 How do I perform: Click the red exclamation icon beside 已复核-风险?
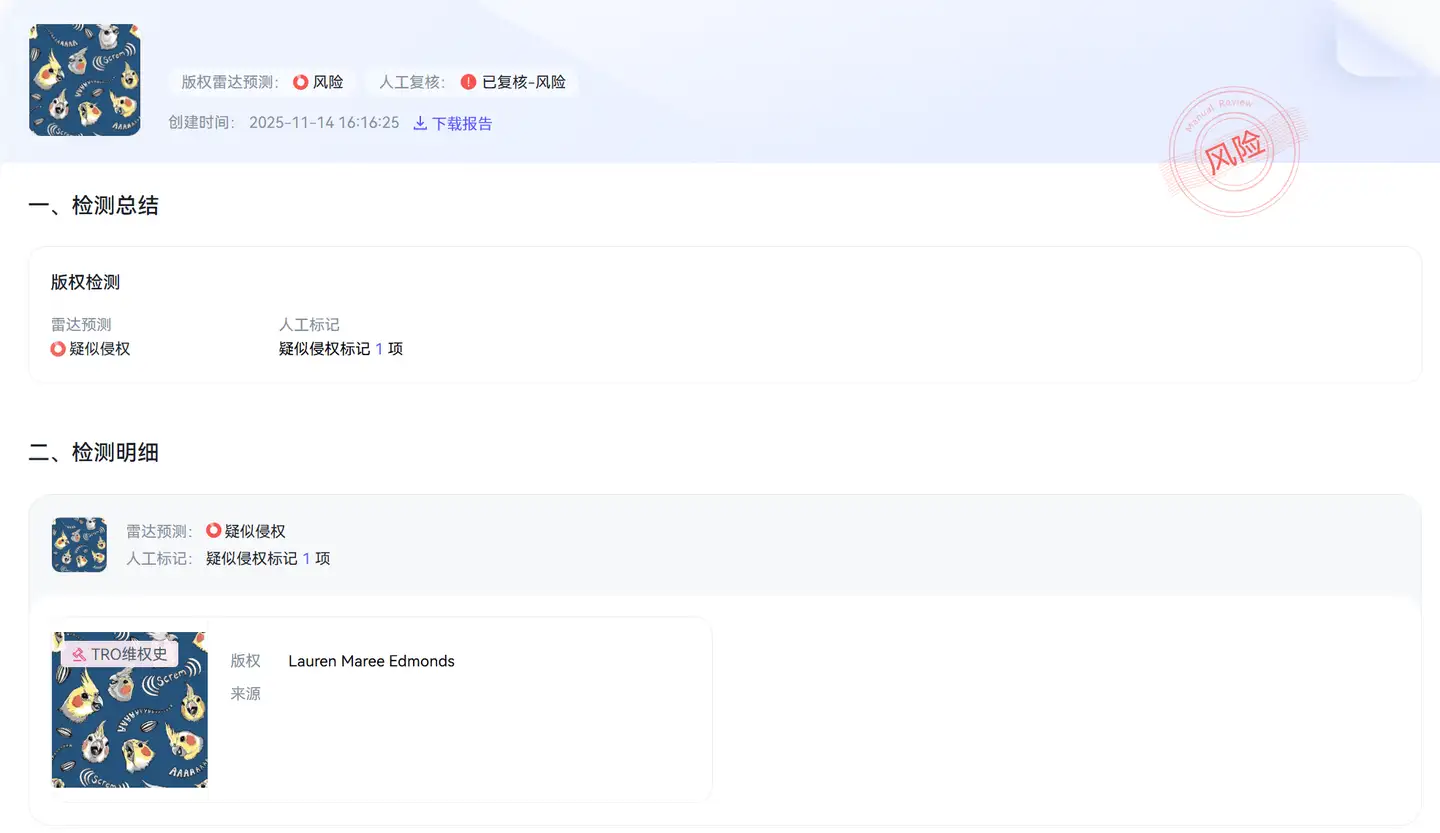pyautogui.click(x=469, y=82)
